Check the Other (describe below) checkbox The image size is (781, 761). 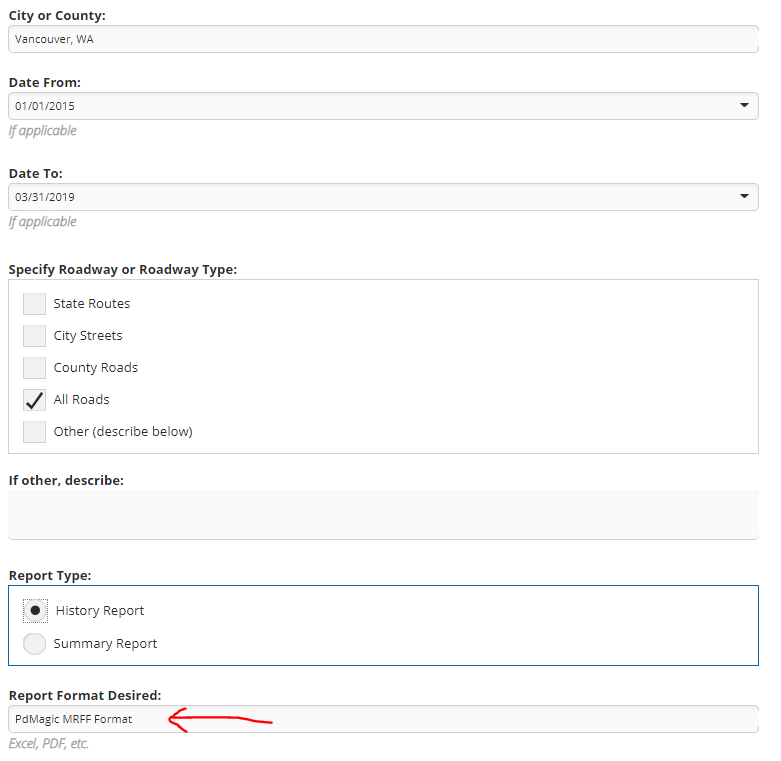(x=34, y=432)
